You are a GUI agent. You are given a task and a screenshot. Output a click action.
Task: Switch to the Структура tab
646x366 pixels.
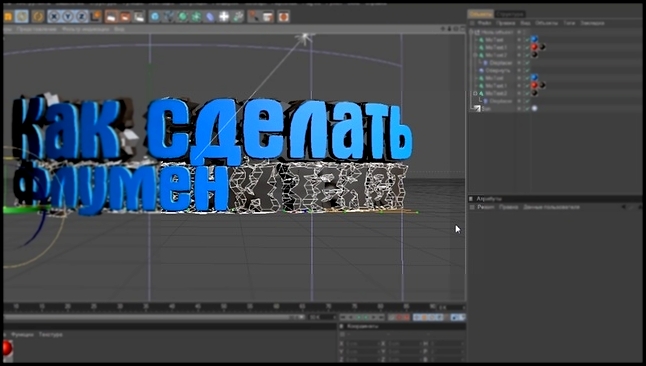pos(510,14)
